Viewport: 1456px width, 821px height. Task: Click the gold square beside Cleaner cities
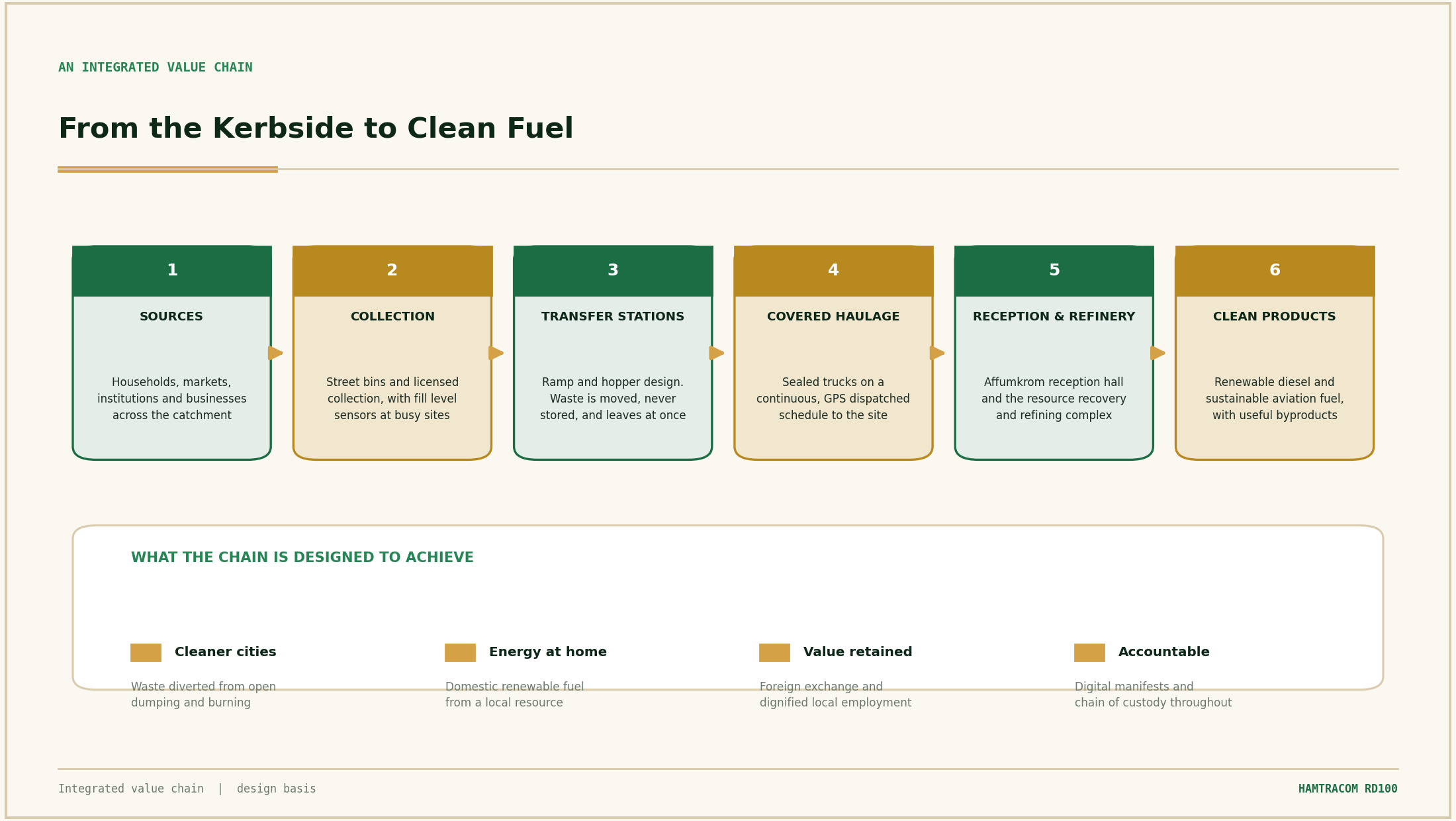[x=146, y=653]
